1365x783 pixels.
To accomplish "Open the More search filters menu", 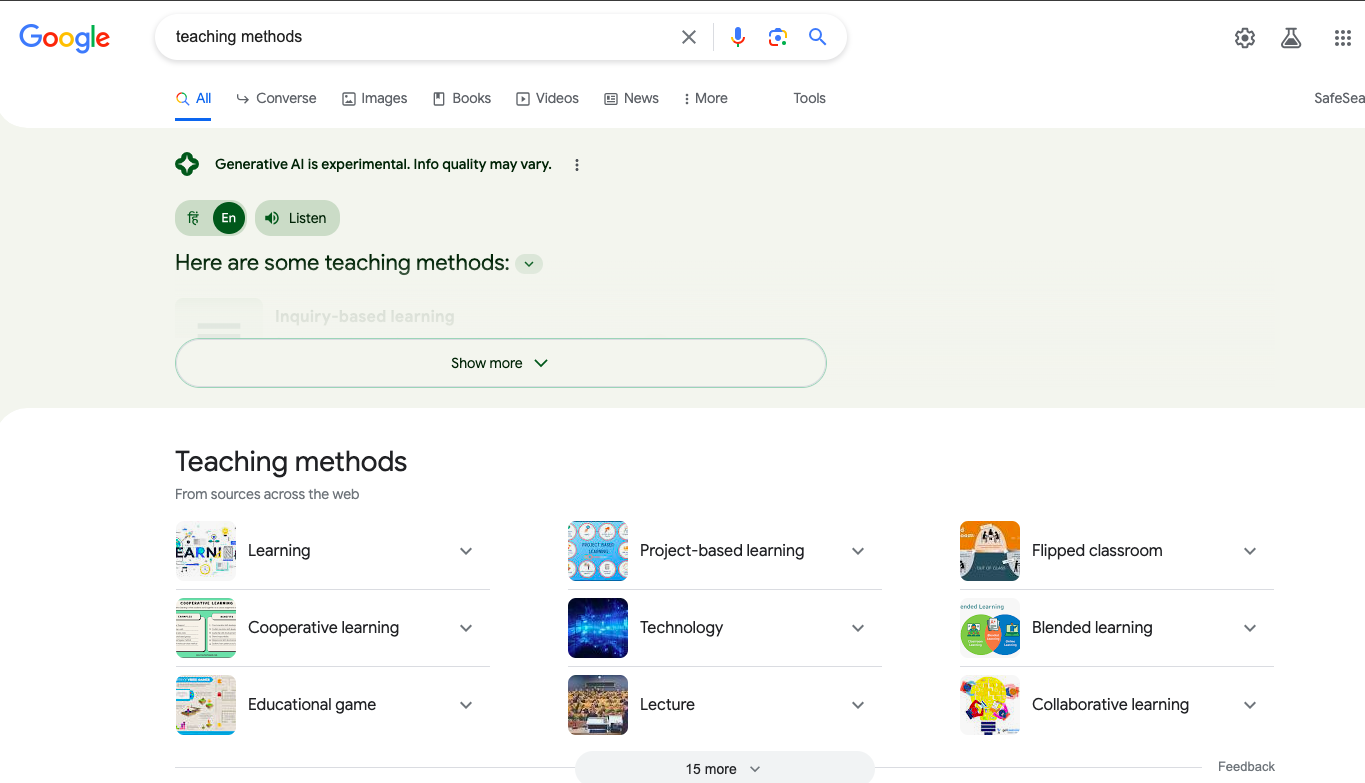I will (705, 98).
